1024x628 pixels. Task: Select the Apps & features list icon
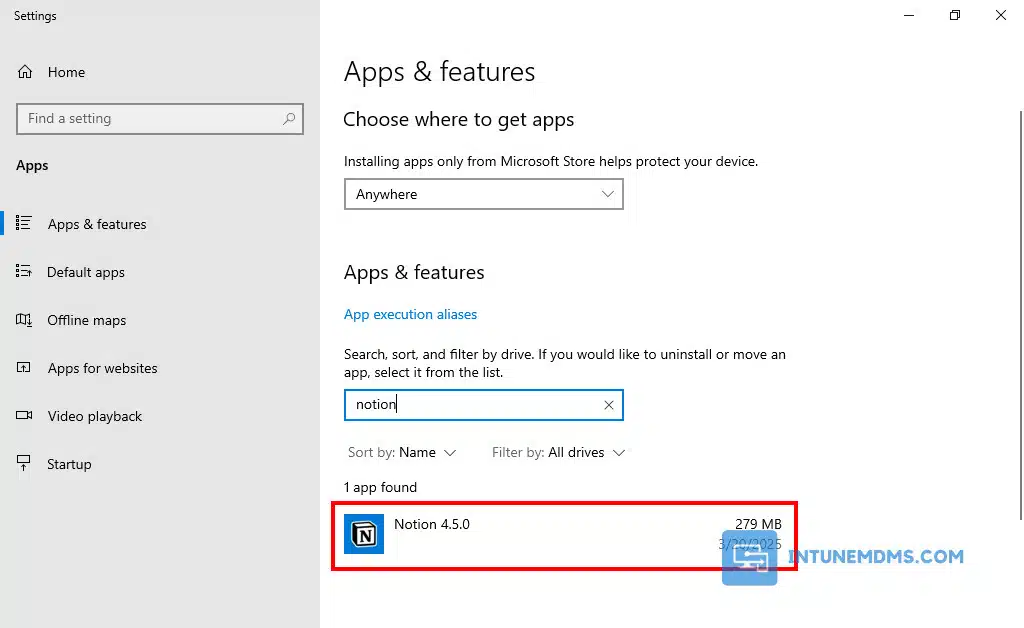24,224
